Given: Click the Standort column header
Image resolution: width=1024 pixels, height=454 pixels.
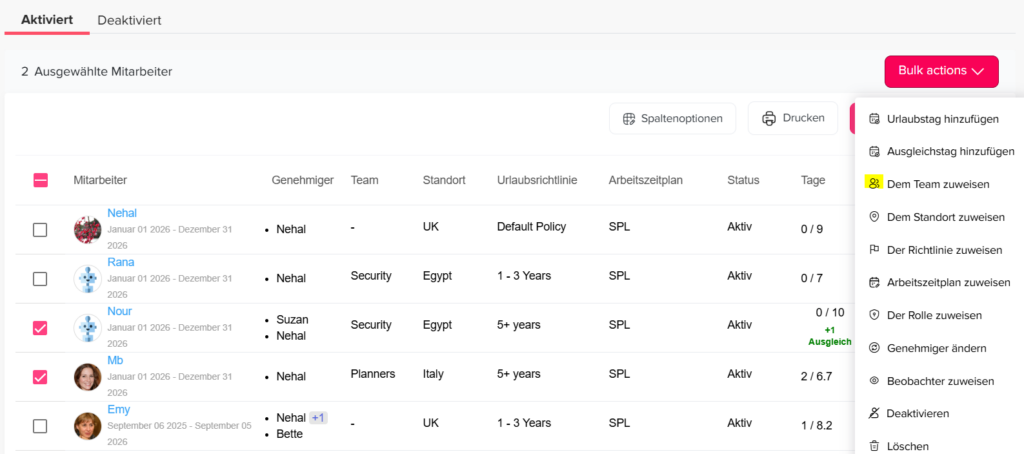Looking at the screenshot, I should coord(444,180).
